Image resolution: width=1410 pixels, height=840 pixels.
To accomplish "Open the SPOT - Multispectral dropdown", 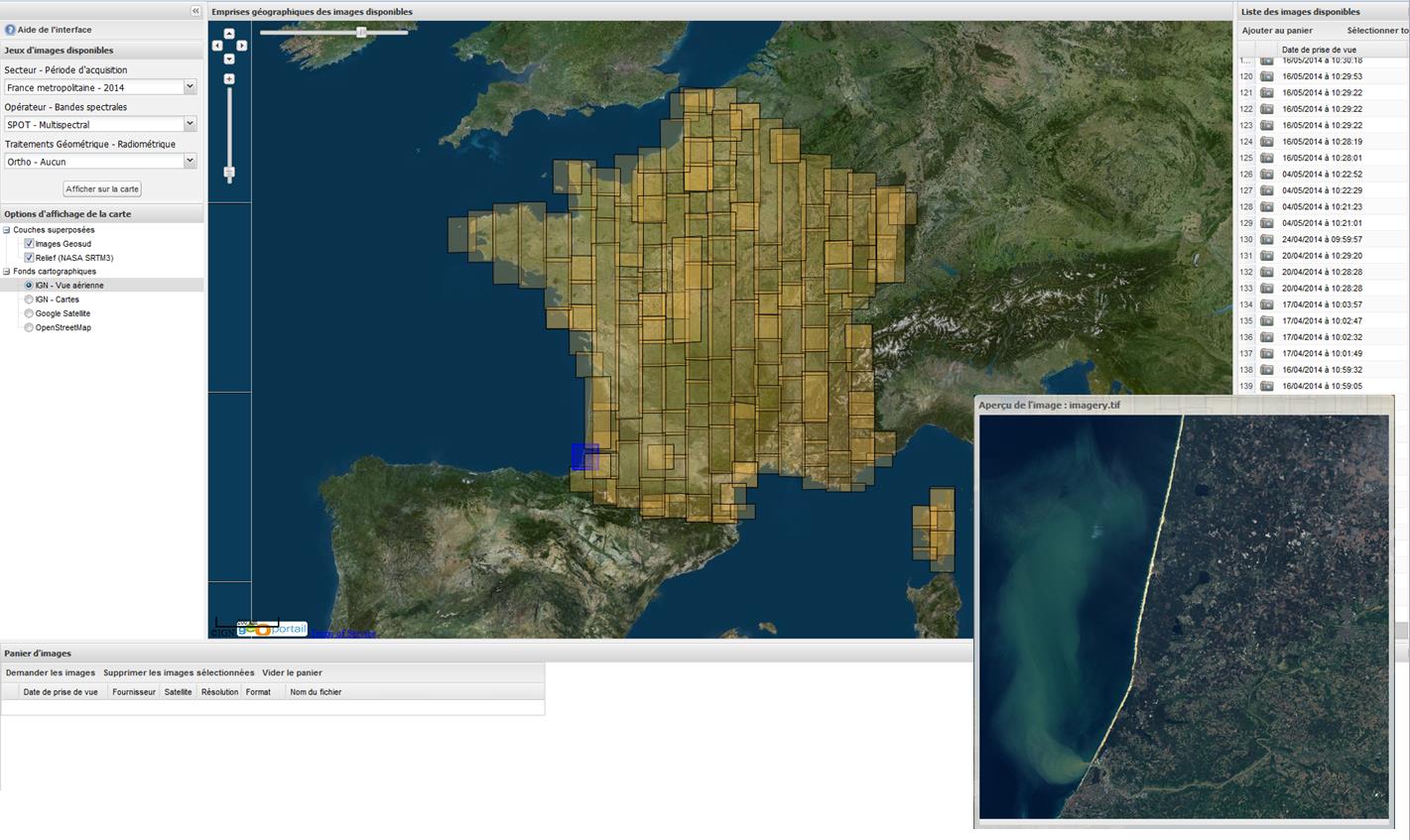I will [x=190, y=124].
